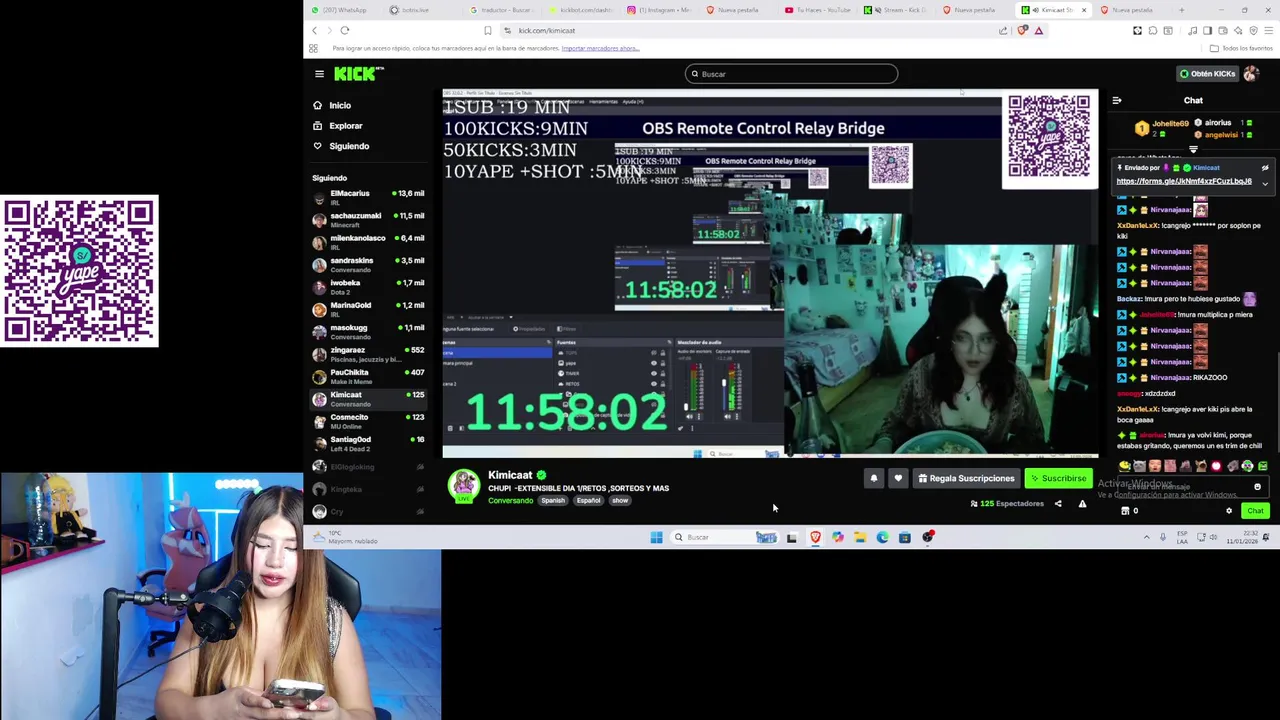
Task: Open milenkanolasco channel in following list
Action: point(368,242)
